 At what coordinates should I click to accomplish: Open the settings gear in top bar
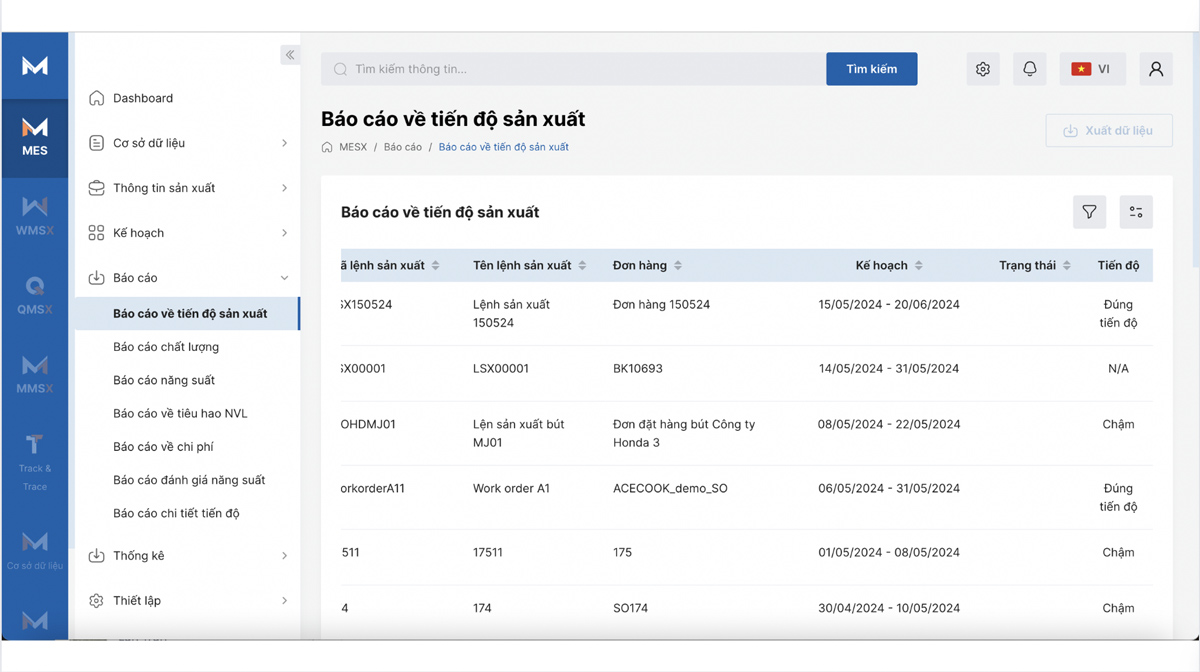pyautogui.click(x=983, y=69)
